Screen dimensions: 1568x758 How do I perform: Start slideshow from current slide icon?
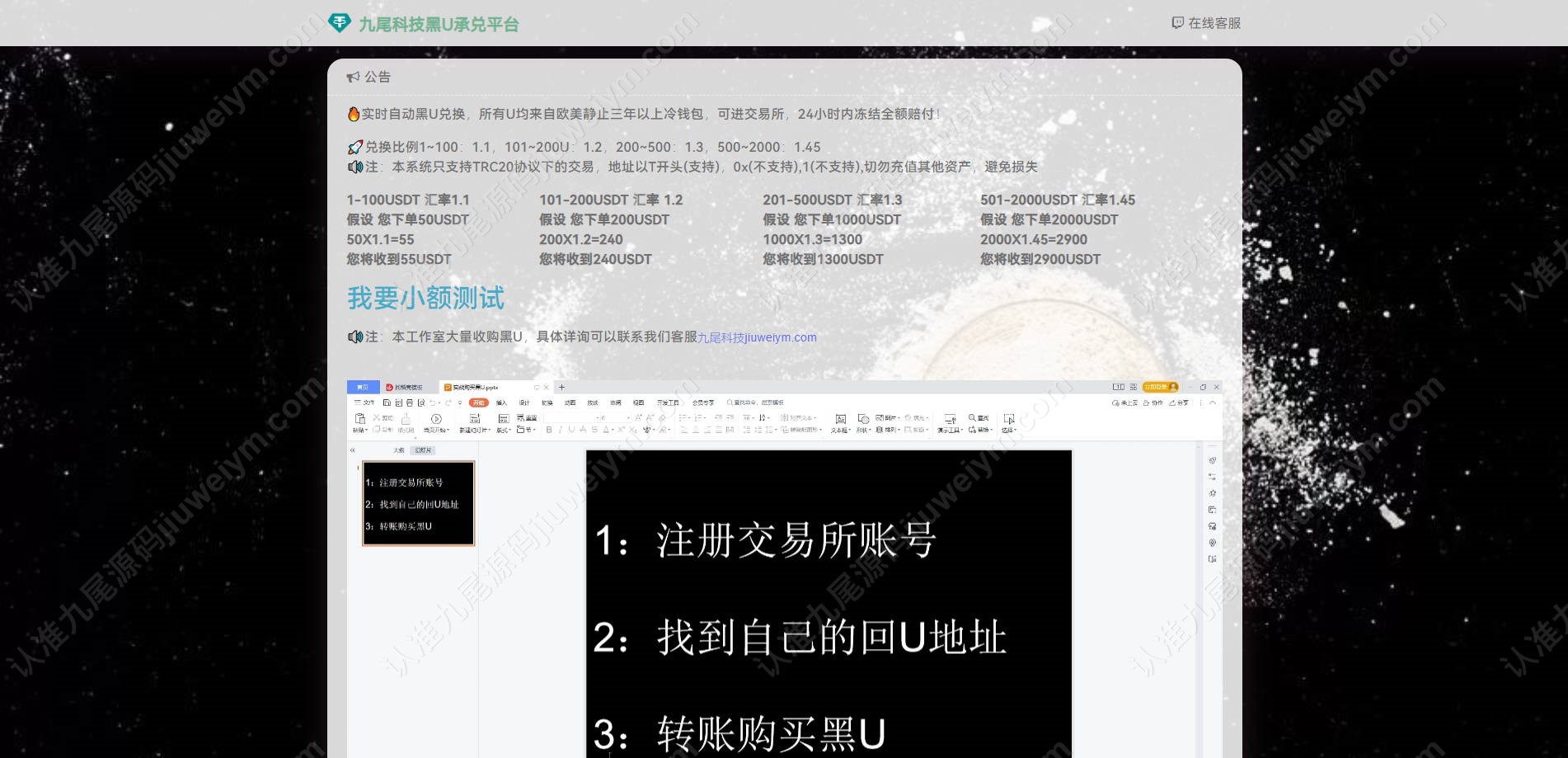click(x=436, y=419)
